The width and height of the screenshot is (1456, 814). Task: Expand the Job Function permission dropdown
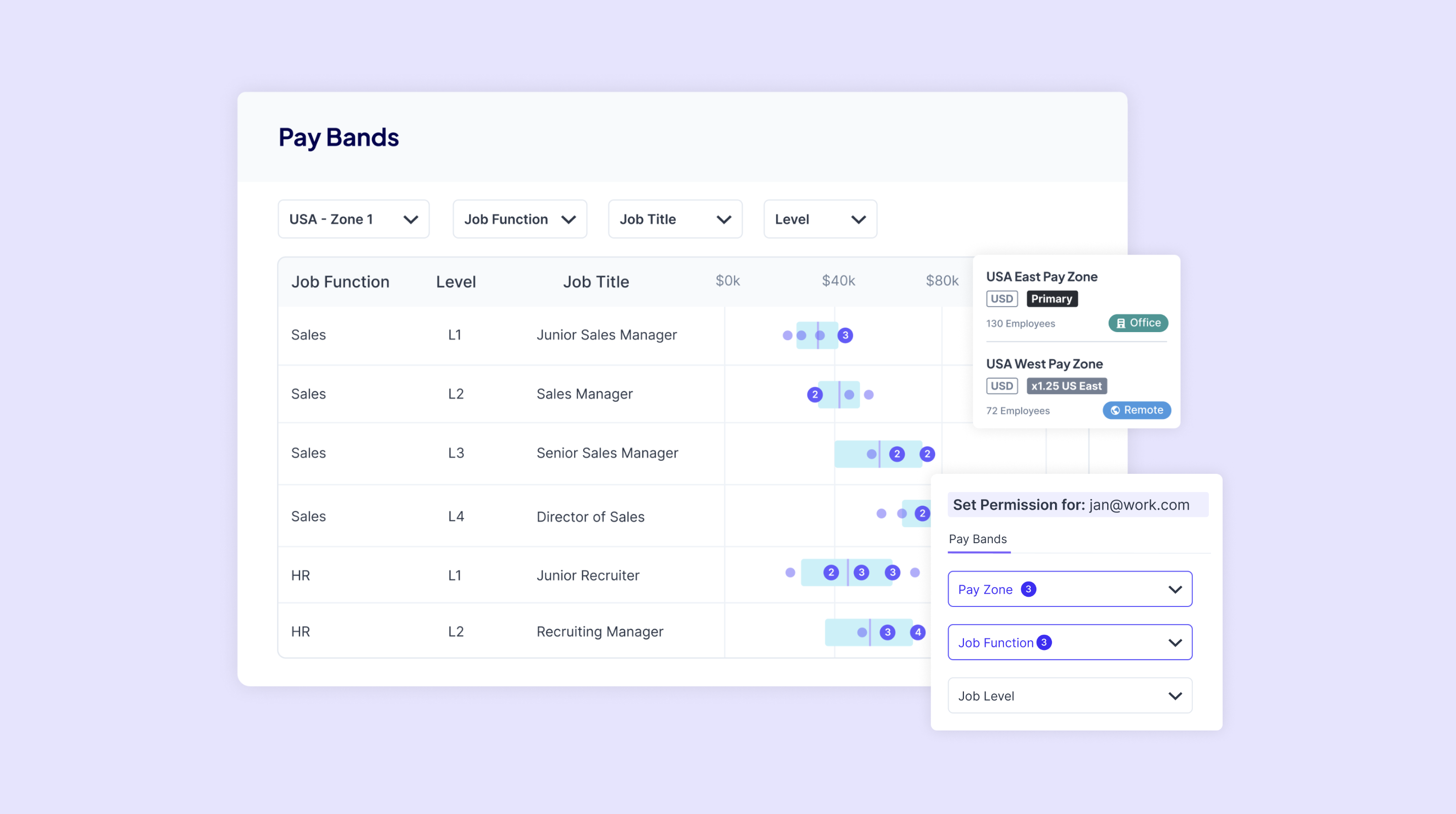(x=1069, y=643)
